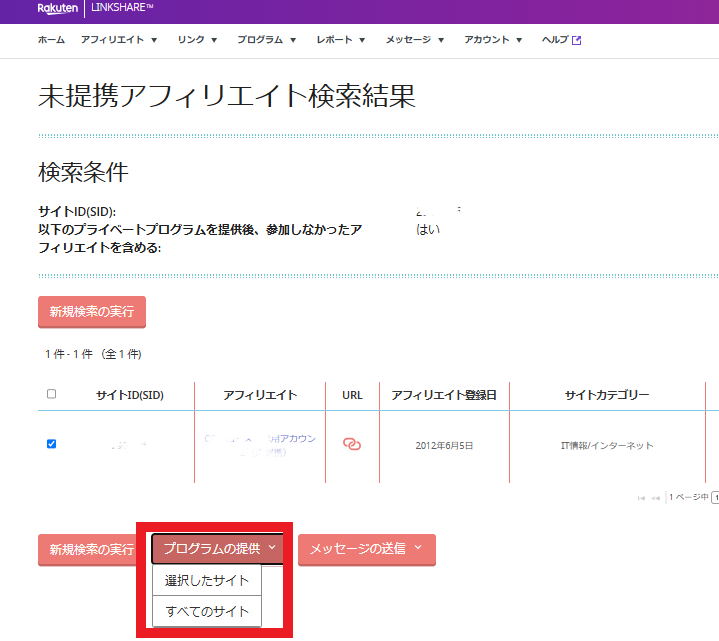719x641 pixels.
Task: Open the ヘルプ external link icon
Action: click(x=576, y=40)
